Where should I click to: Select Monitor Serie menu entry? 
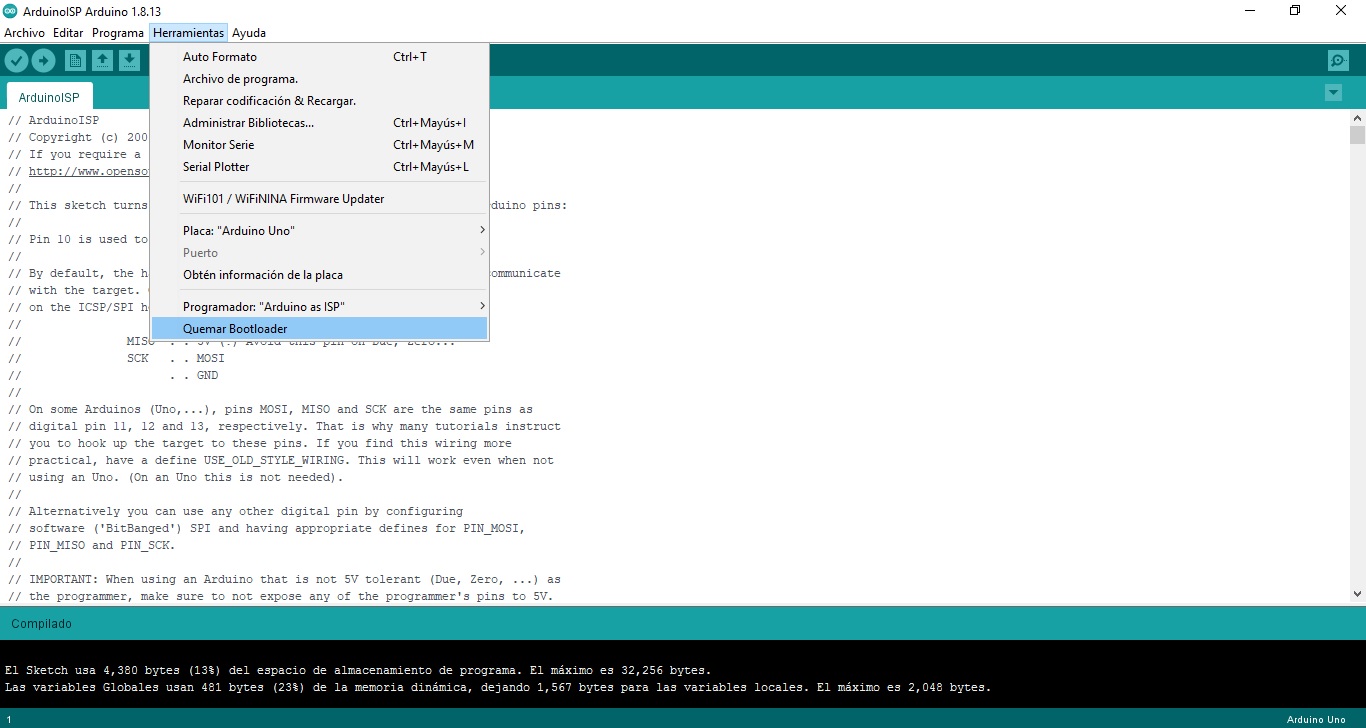(x=319, y=145)
